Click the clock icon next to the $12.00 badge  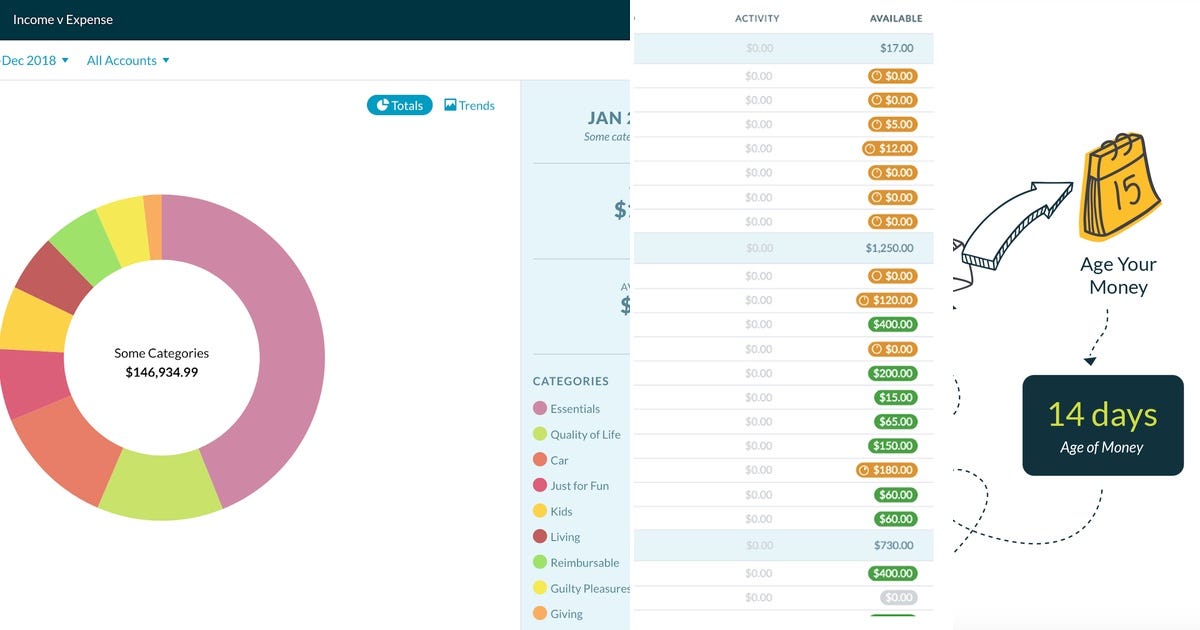pos(868,147)
